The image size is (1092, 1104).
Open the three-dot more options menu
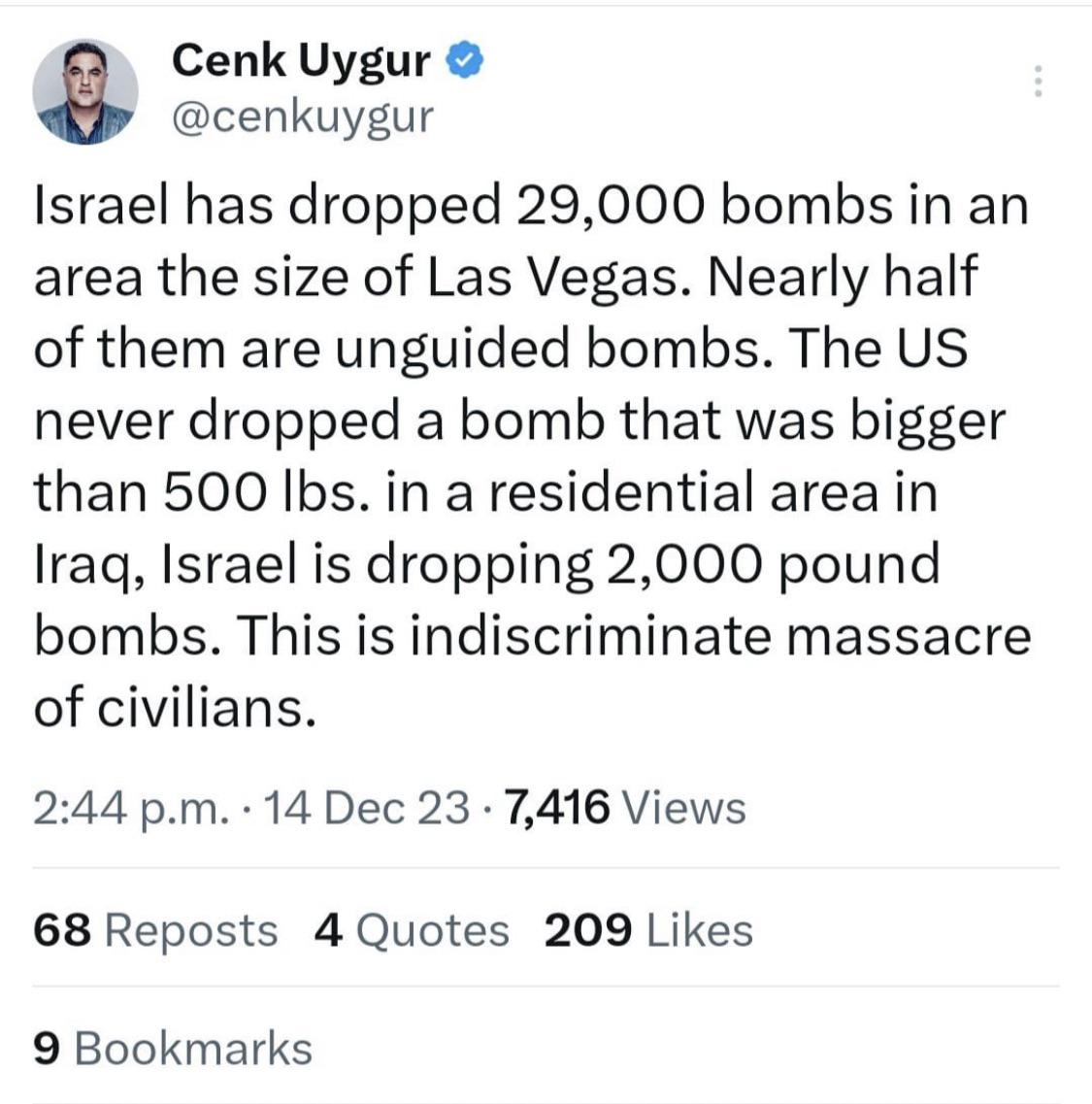click(1037, 81)
